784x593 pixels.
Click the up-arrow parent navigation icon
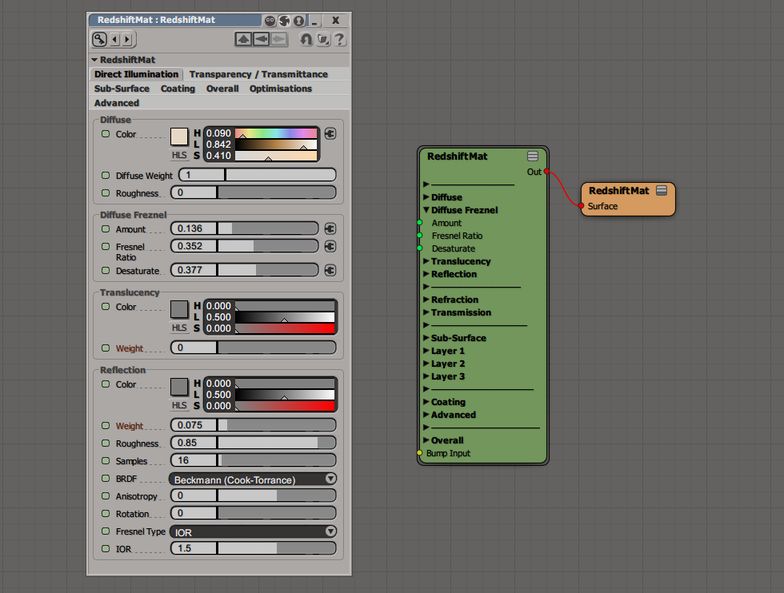click(244, 39)
